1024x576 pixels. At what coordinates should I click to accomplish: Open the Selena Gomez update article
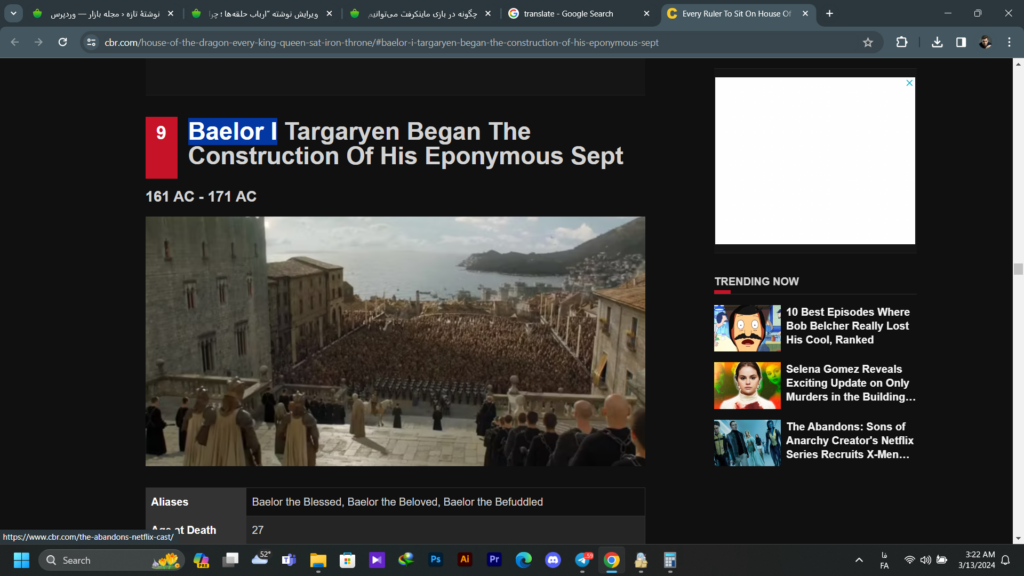tap(850, 383)
